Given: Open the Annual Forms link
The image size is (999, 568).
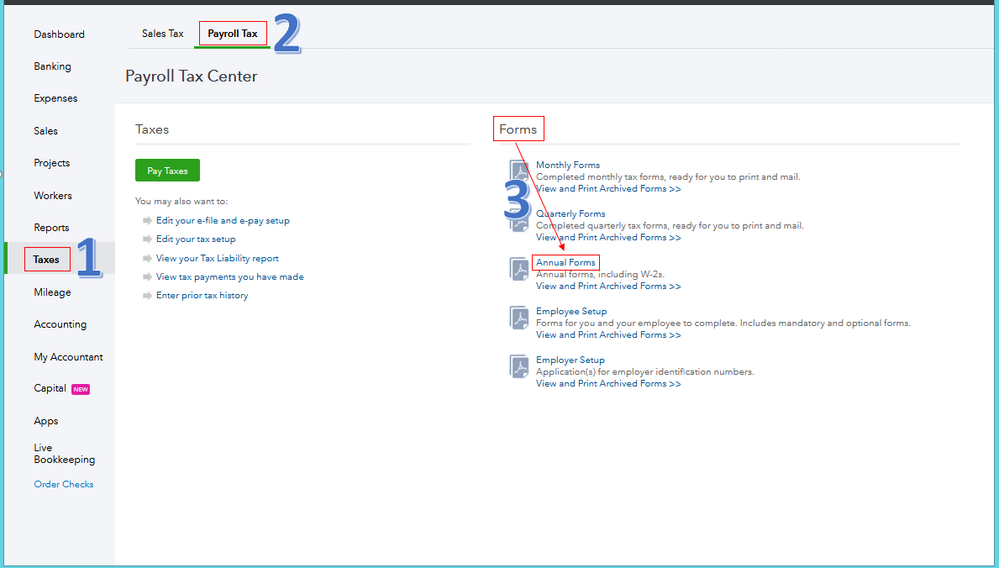Looking at the screenshot, I should click(x=566, y=262).
